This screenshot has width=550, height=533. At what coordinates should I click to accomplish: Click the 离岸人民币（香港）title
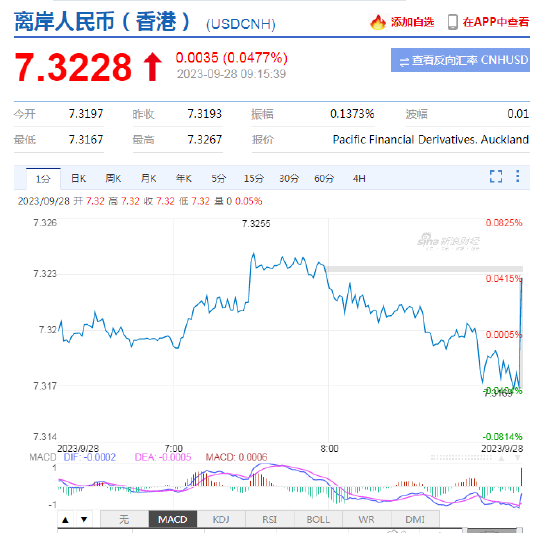(102, 22)
